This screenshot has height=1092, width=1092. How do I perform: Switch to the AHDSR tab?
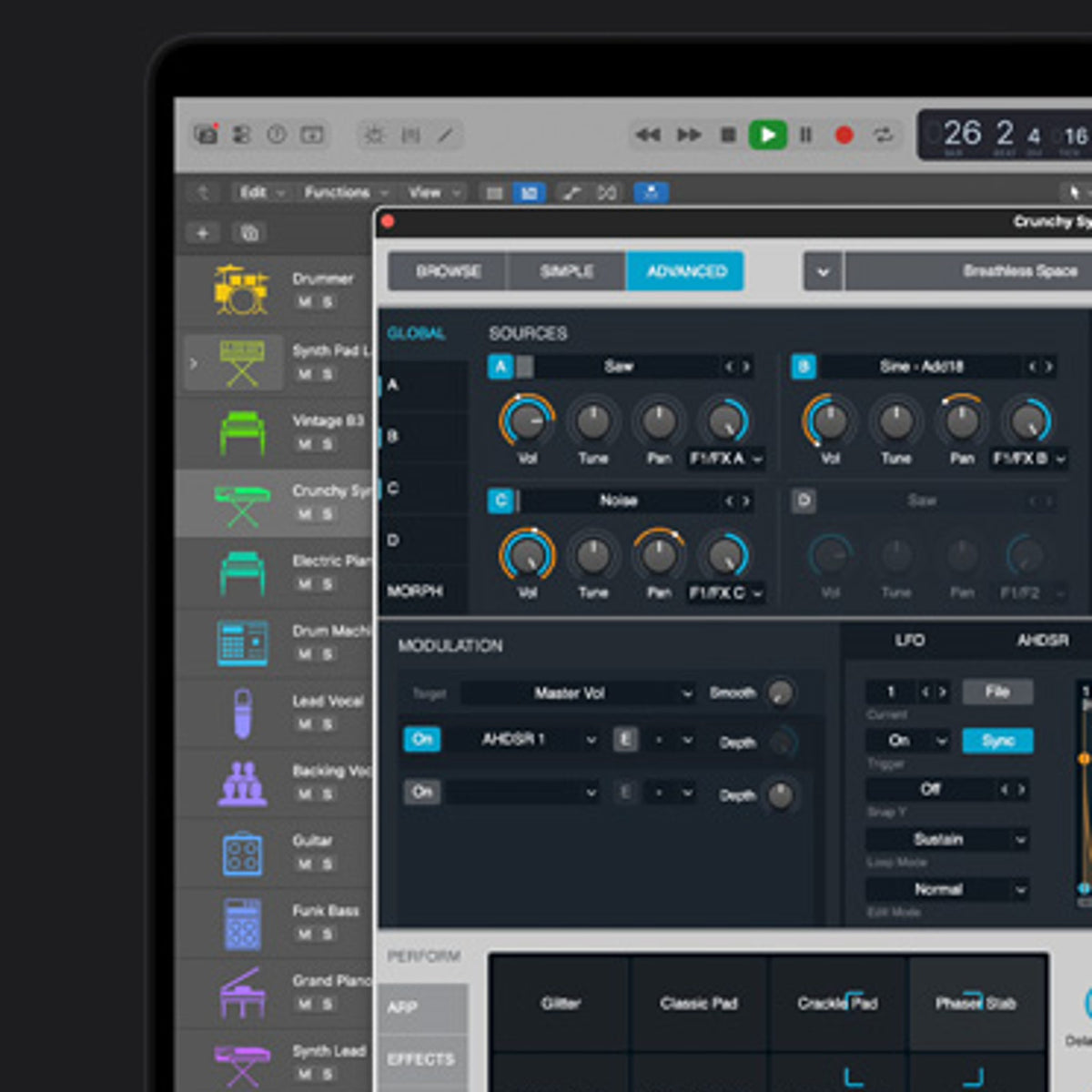tap(1043, 641)
